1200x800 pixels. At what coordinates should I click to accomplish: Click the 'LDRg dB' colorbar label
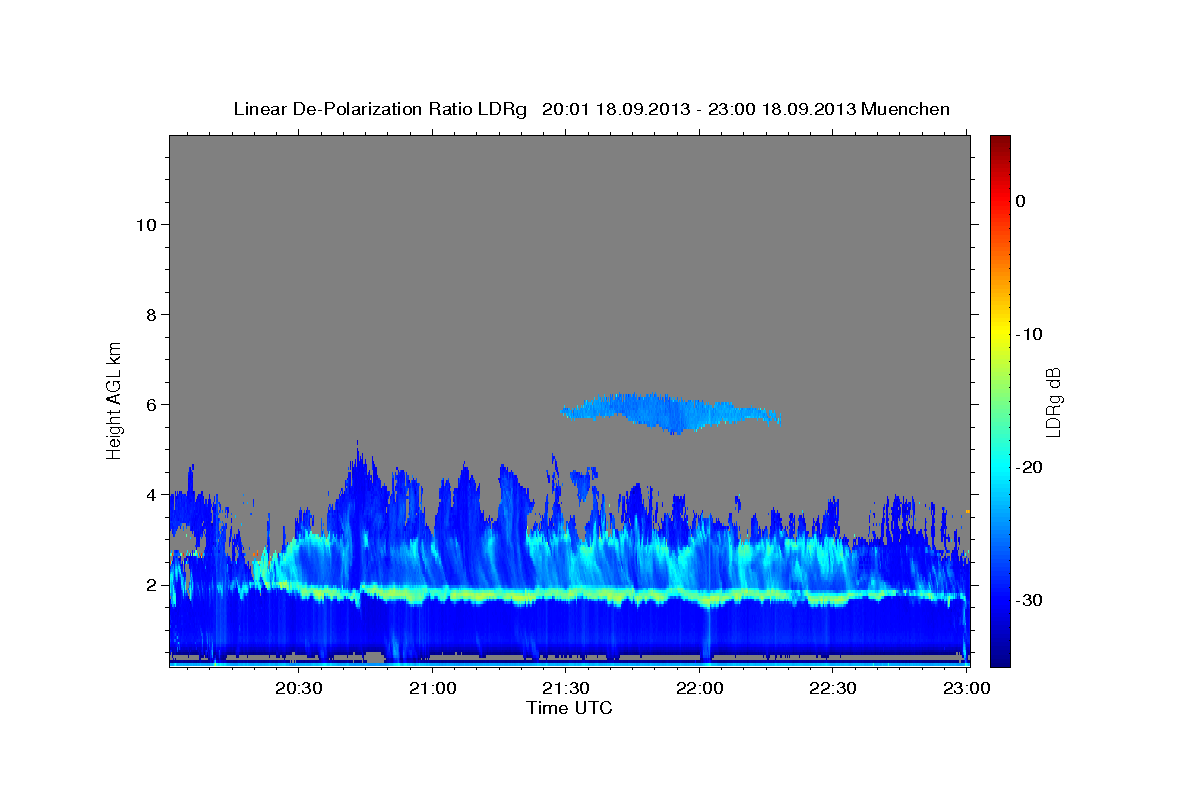coord(1053,402)
